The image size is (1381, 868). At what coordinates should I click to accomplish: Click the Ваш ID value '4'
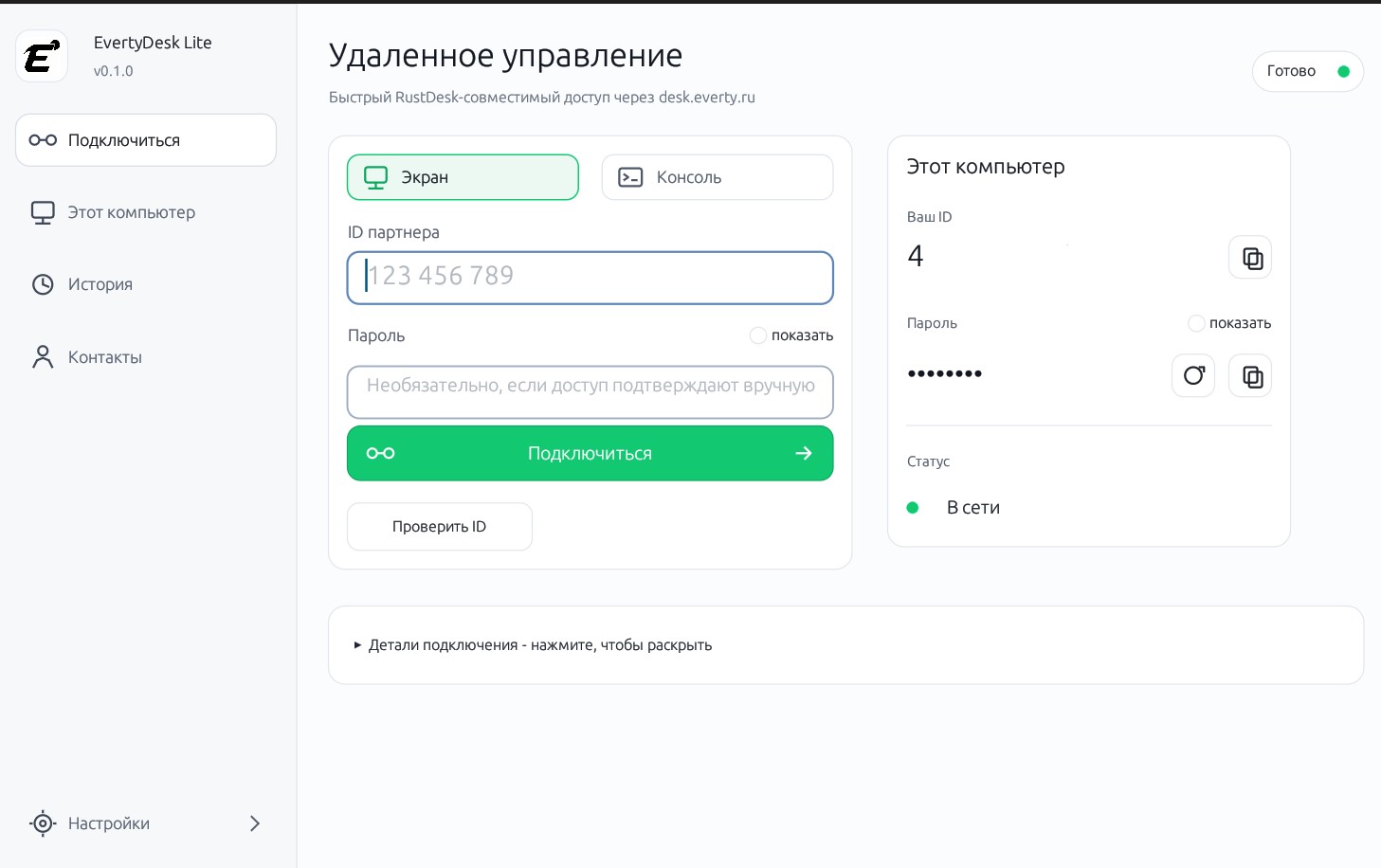(x=916, y=256)
